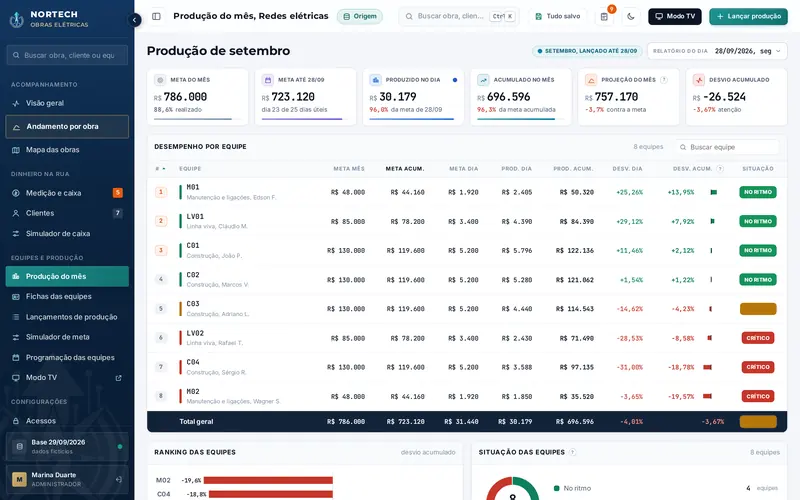Click the Tudo salvo status indicator
The height and width of the screenshot is (500, 800).
click(x=557, y=16)
